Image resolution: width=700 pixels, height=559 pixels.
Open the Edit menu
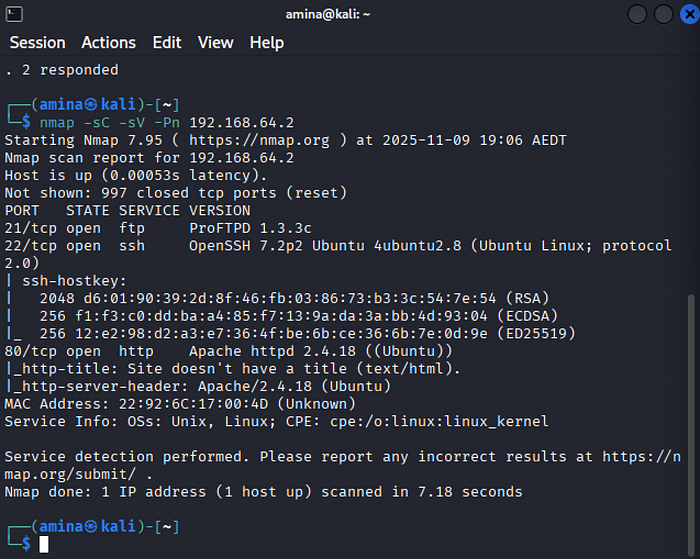167,43
